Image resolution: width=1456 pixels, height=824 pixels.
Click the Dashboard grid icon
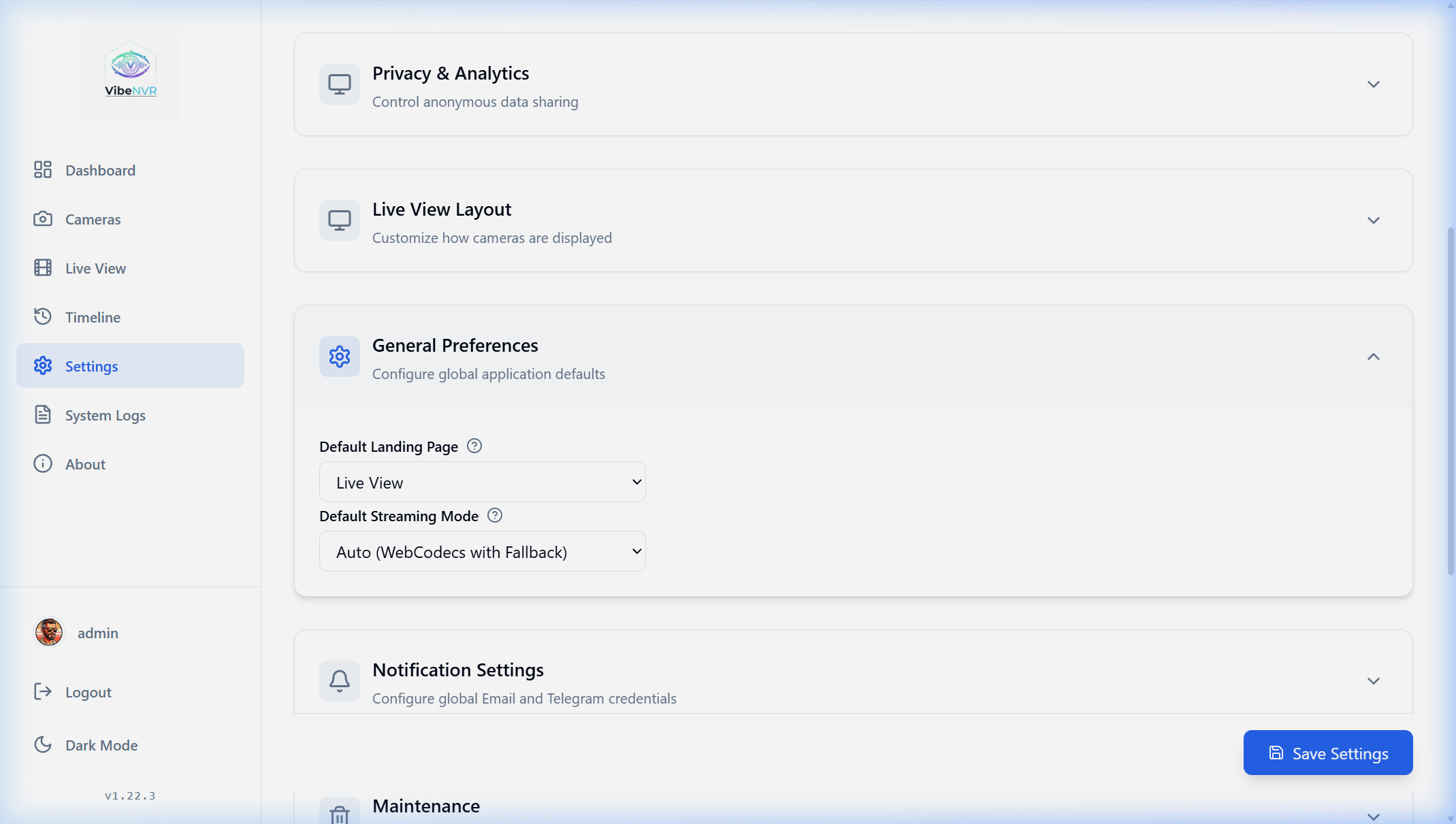(43, 169)
